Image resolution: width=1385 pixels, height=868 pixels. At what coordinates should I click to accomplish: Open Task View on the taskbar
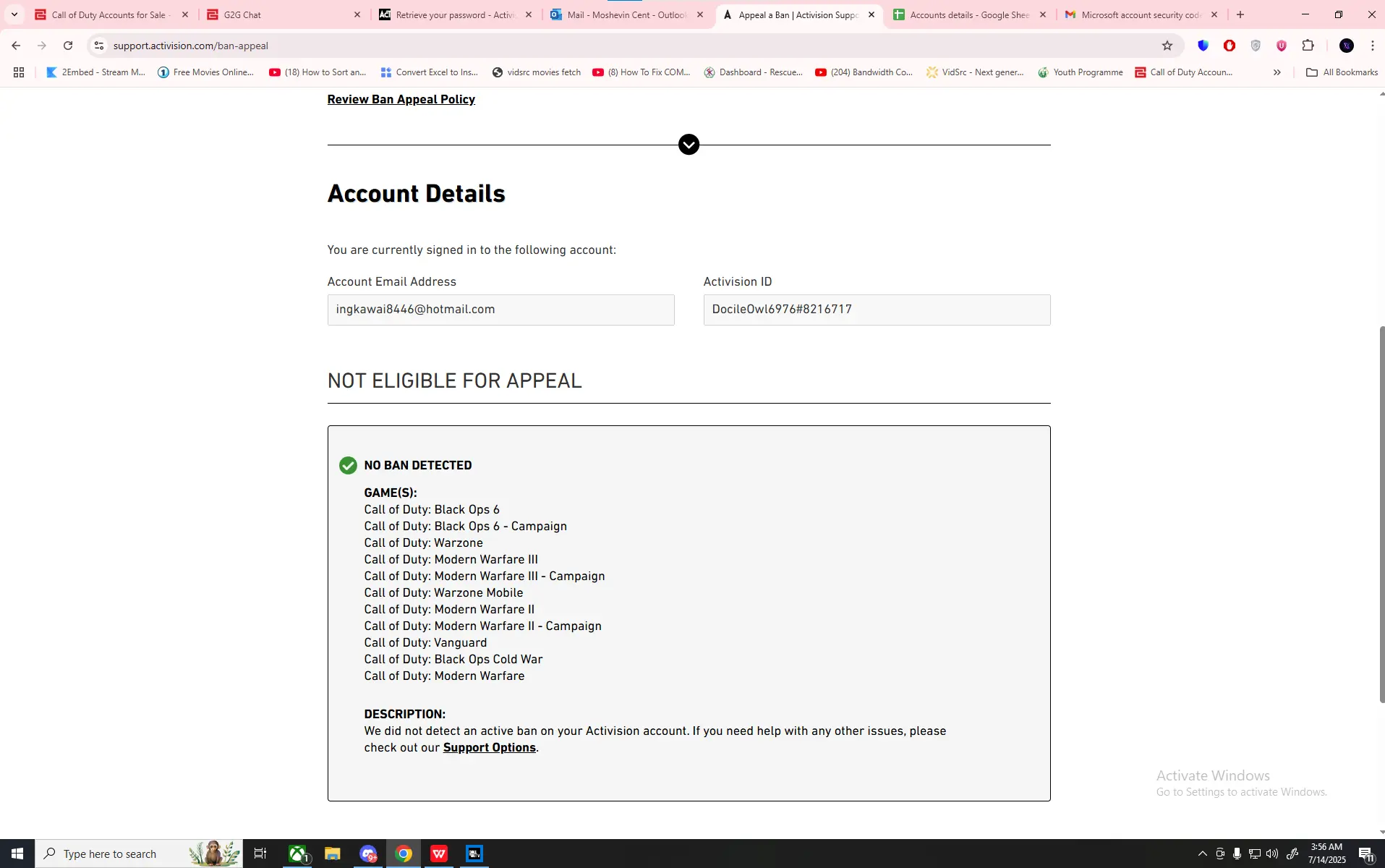tap(260, 854)
